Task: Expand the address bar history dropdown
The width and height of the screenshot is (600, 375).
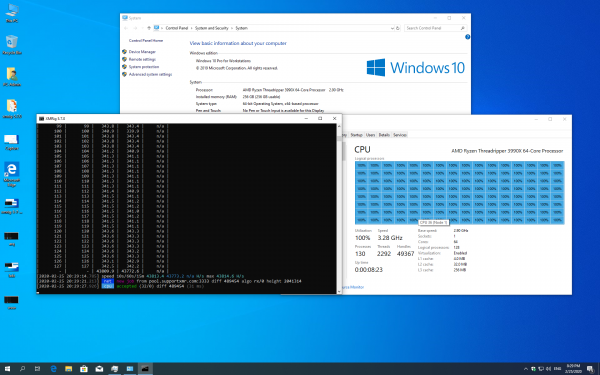Action: pyautogui.click(x=392, y=28)
